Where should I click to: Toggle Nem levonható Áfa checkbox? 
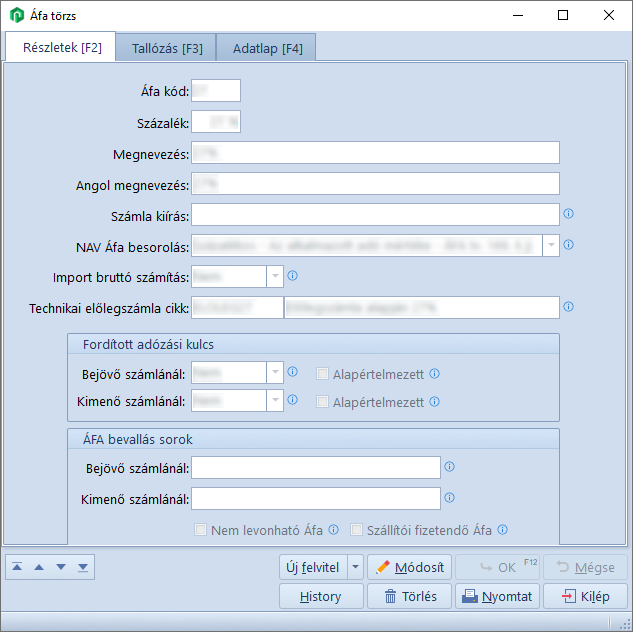pyautogui.click(x=201, y=530)
